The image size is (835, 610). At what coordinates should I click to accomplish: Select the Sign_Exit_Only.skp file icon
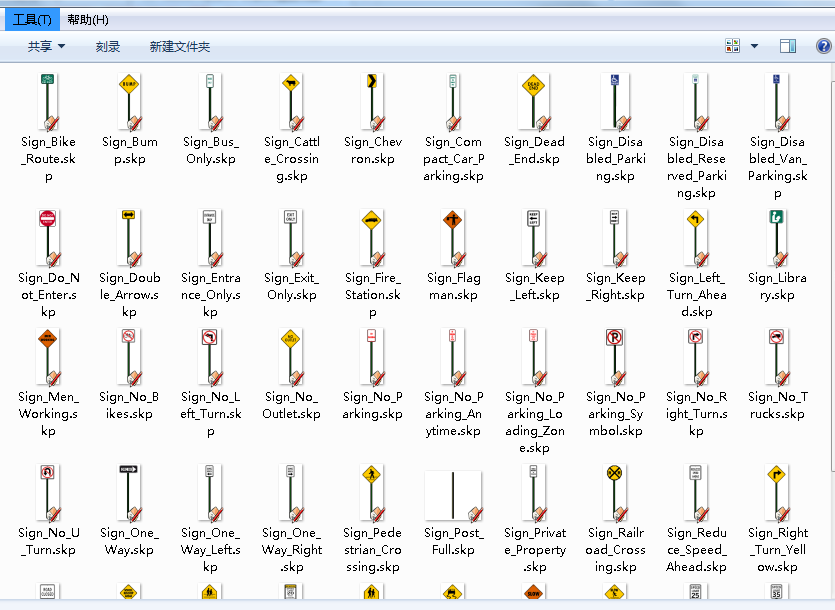pos(291,238)
